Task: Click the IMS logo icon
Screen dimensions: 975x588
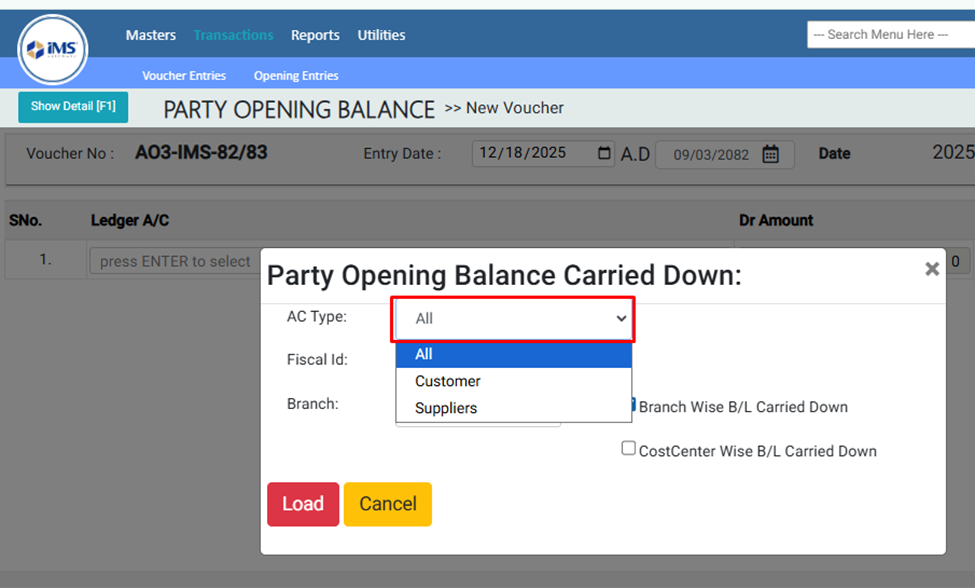Action: point(53,50)
